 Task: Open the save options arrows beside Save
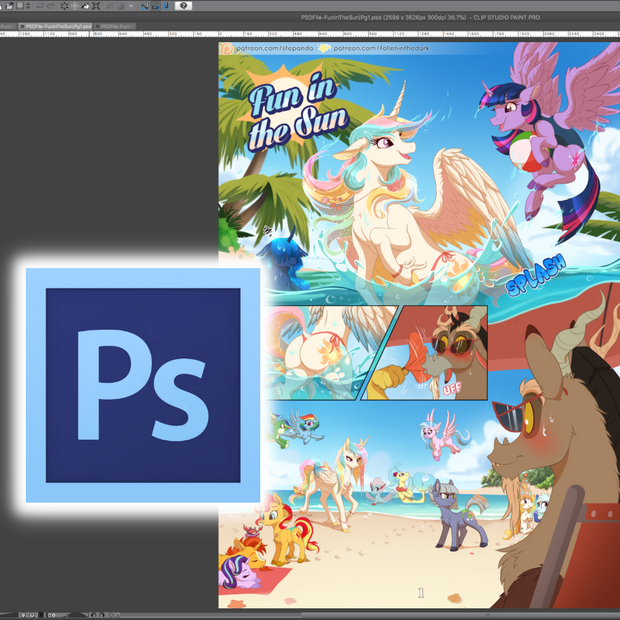(28, 6)
